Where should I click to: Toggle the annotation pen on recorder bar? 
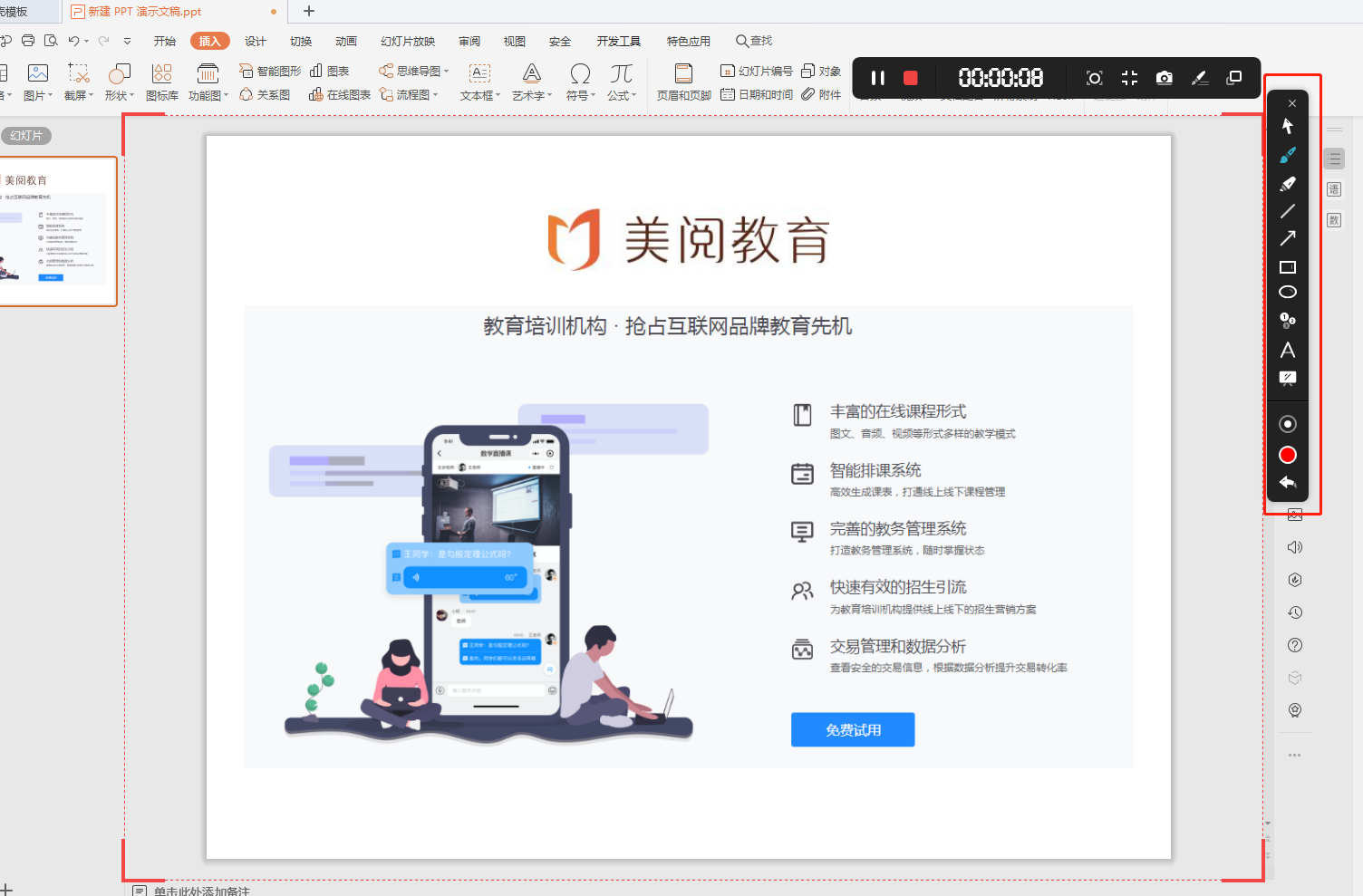tap(1200, 78)
